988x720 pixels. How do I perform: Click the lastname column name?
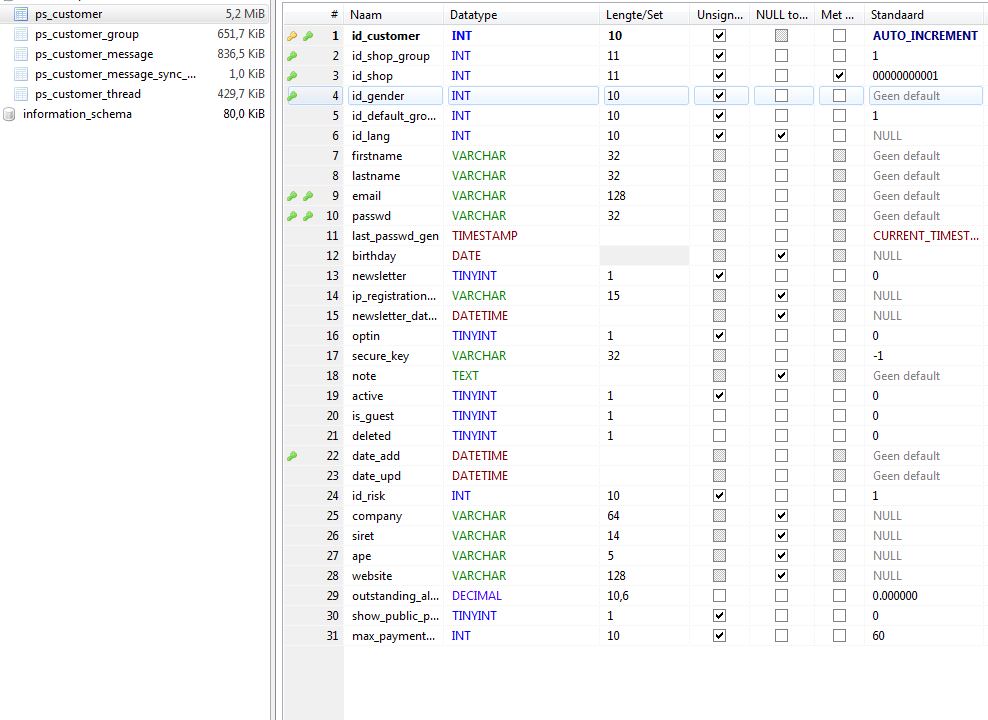pos(376,176)
